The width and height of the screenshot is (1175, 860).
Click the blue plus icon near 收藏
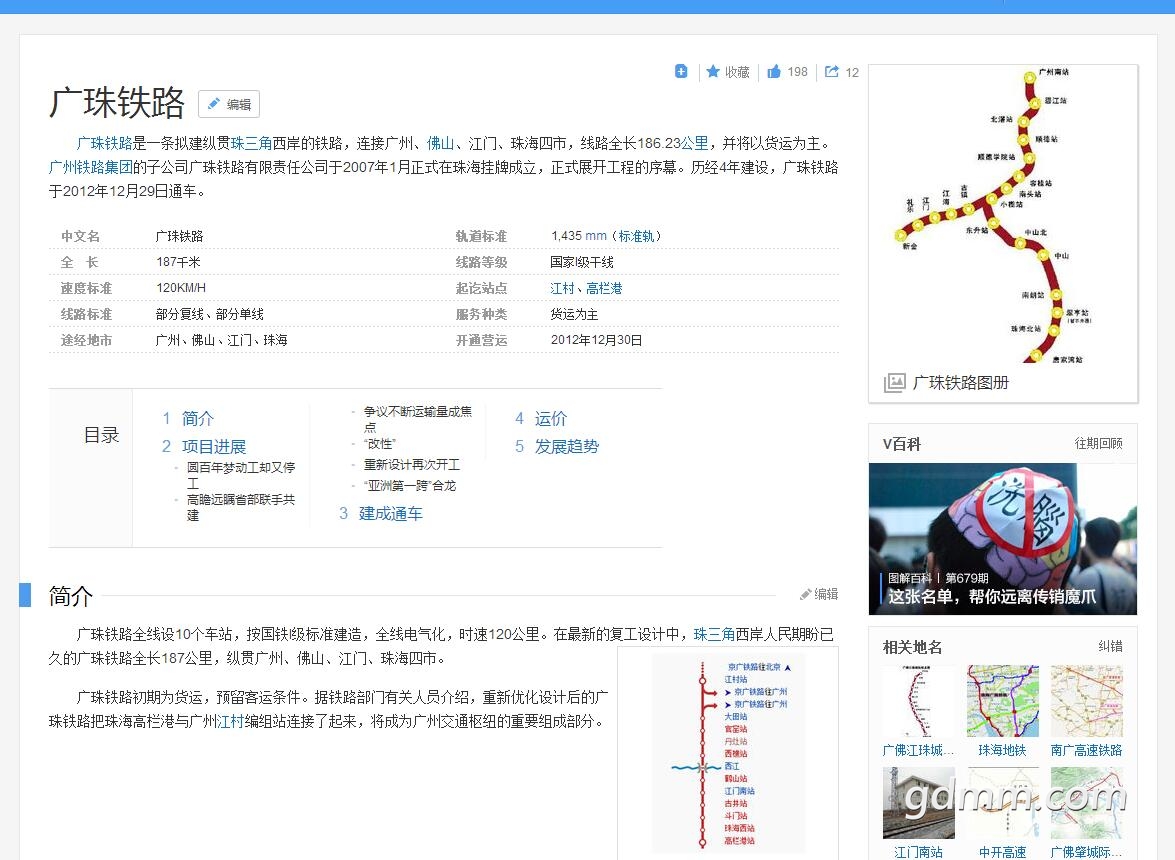[680, 71]
